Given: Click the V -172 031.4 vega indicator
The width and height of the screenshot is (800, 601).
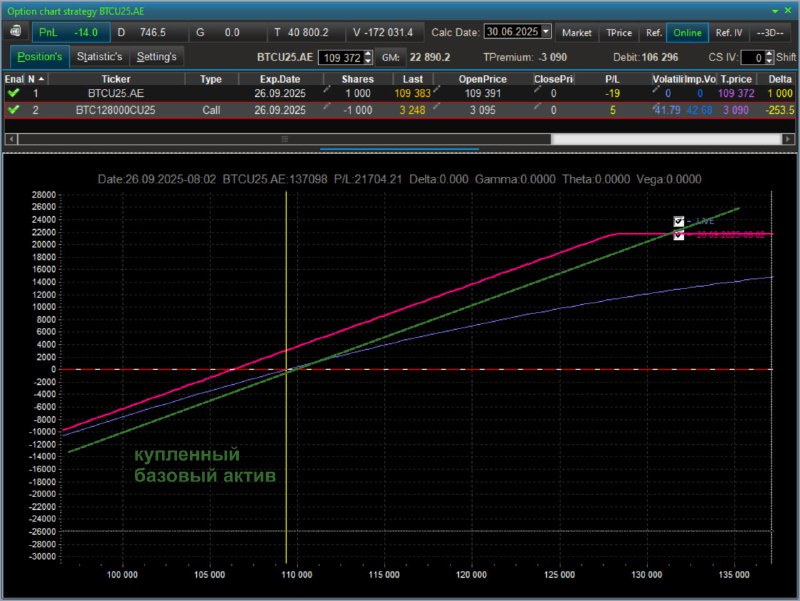Looking at the screenshot, I should pos(383,33).
